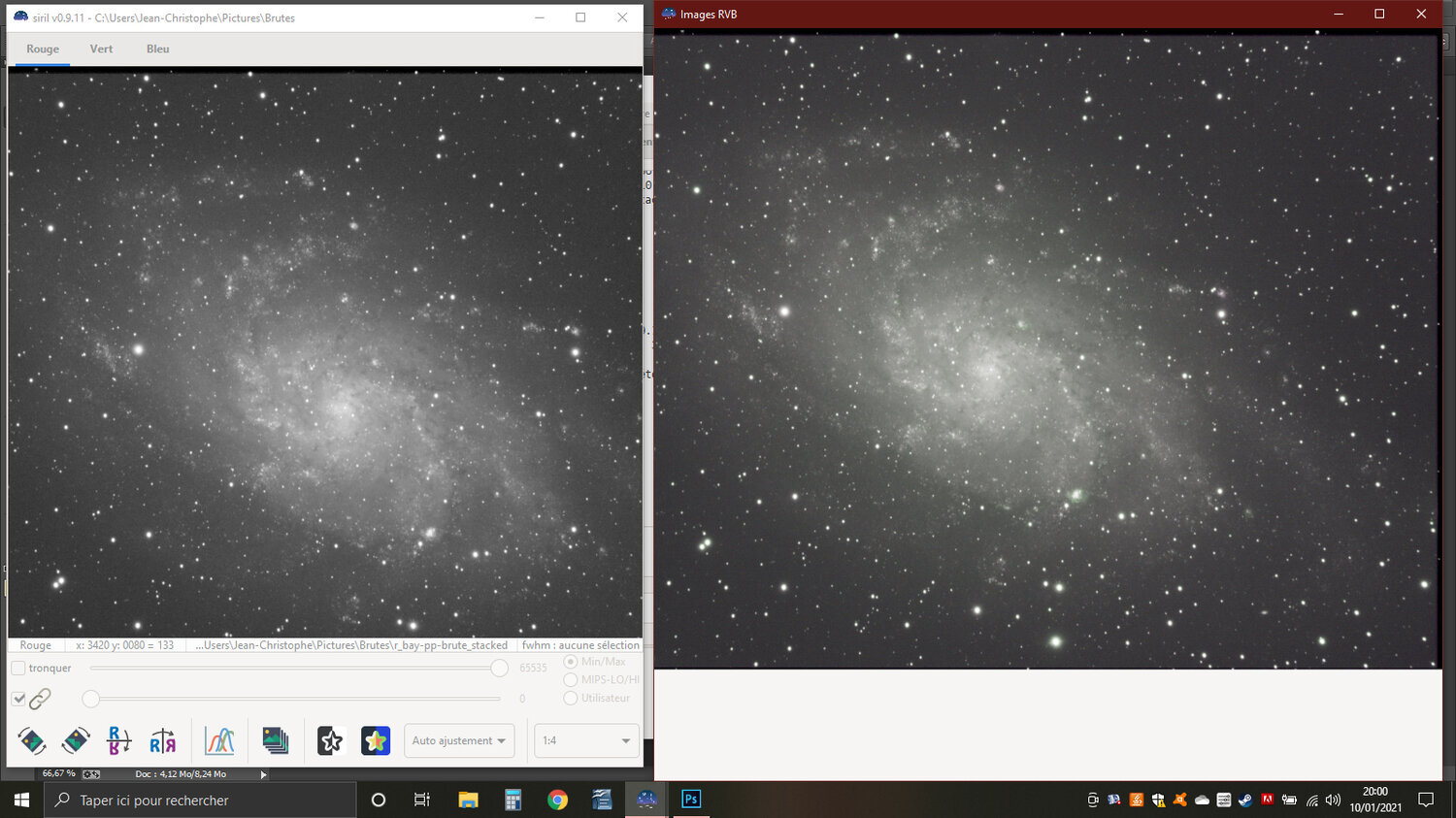1456x818 pixels.
Task: Select the Min/Max radio button
Action: point(571,662)
